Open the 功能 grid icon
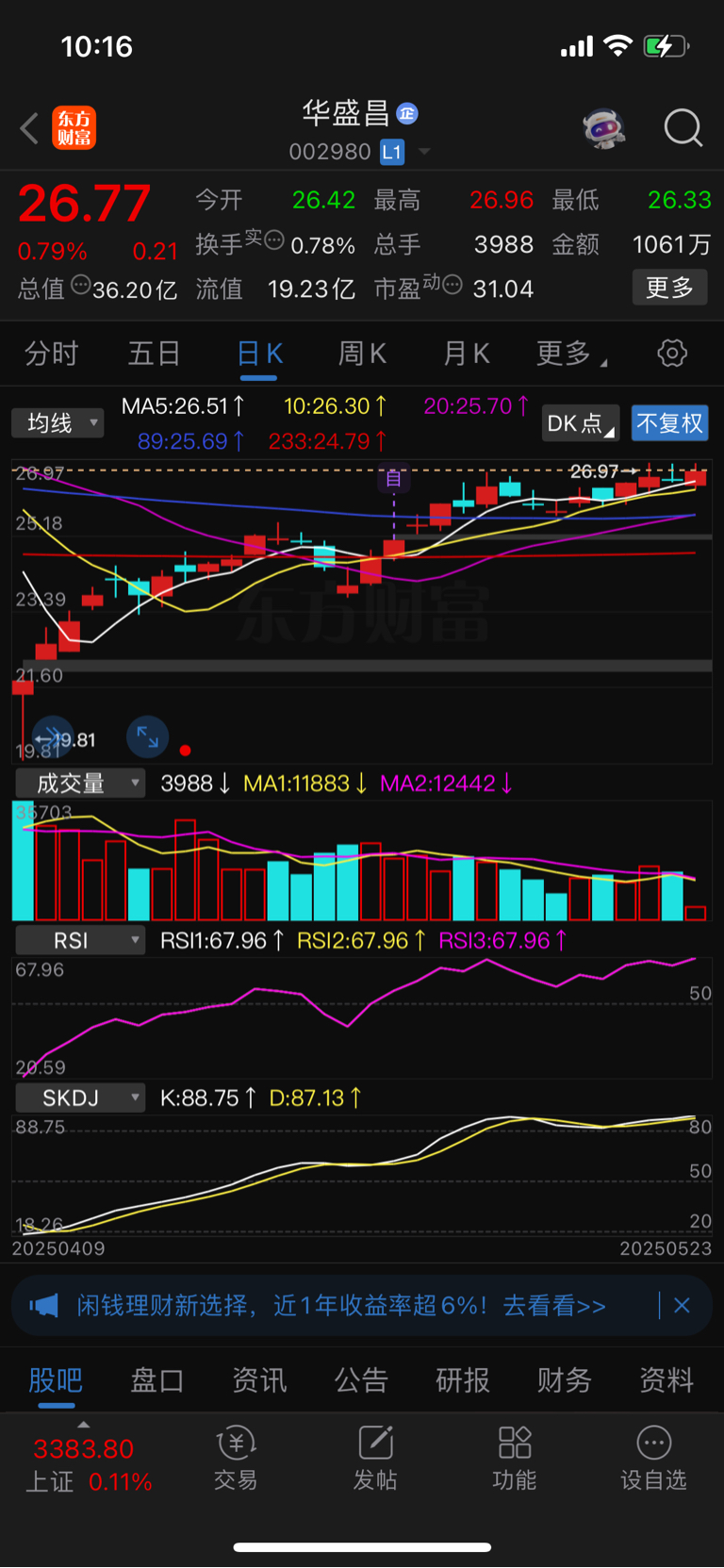The height and width of the screenshot is (1568, 724). [x=515, y=1444]
